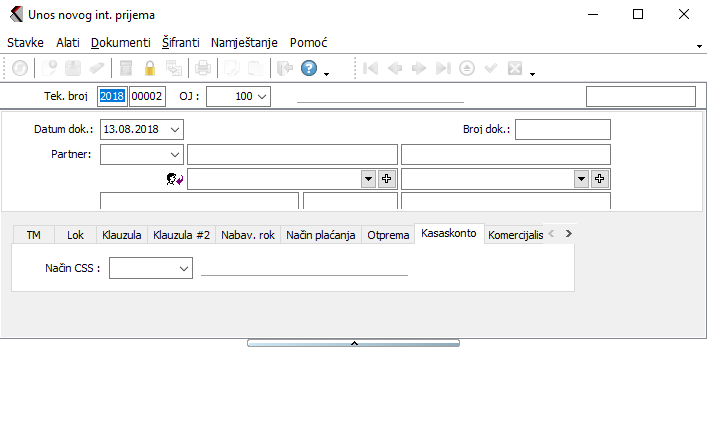The height and width of the screenshot is (447, 707).
Task: Click the Broj dok. input field
Action: [562, 129]
